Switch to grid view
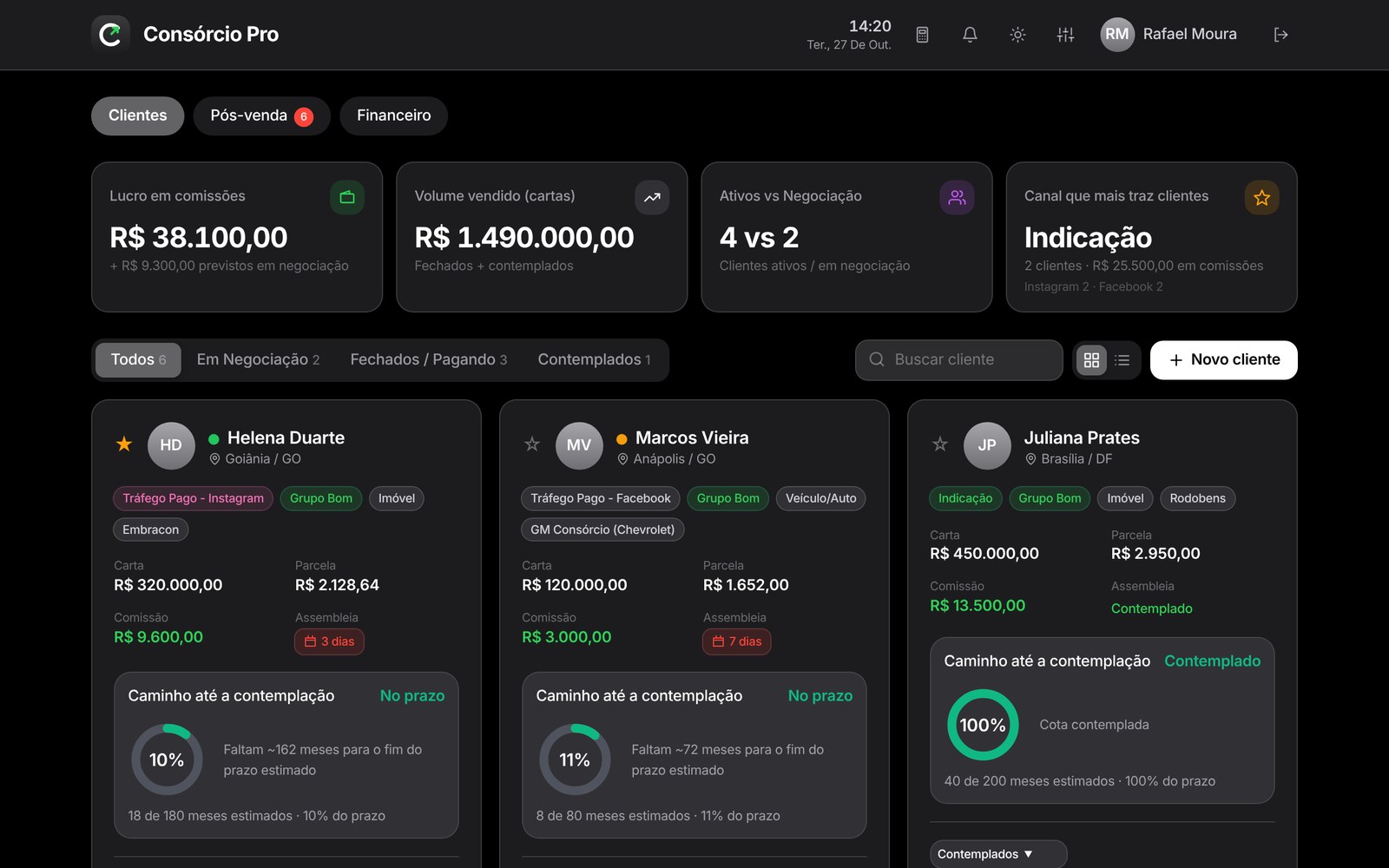The width and height of the screenshot is (1389, 868). [x=1091, y=360]
